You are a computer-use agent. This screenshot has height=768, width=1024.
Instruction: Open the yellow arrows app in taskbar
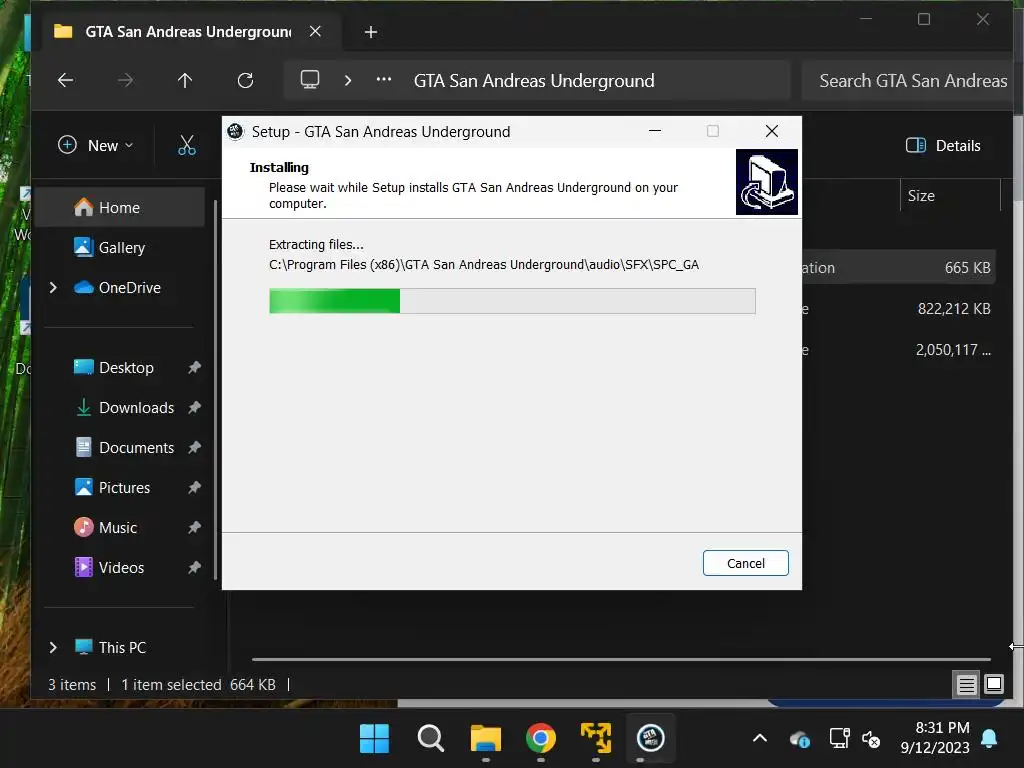click(596, 738)
